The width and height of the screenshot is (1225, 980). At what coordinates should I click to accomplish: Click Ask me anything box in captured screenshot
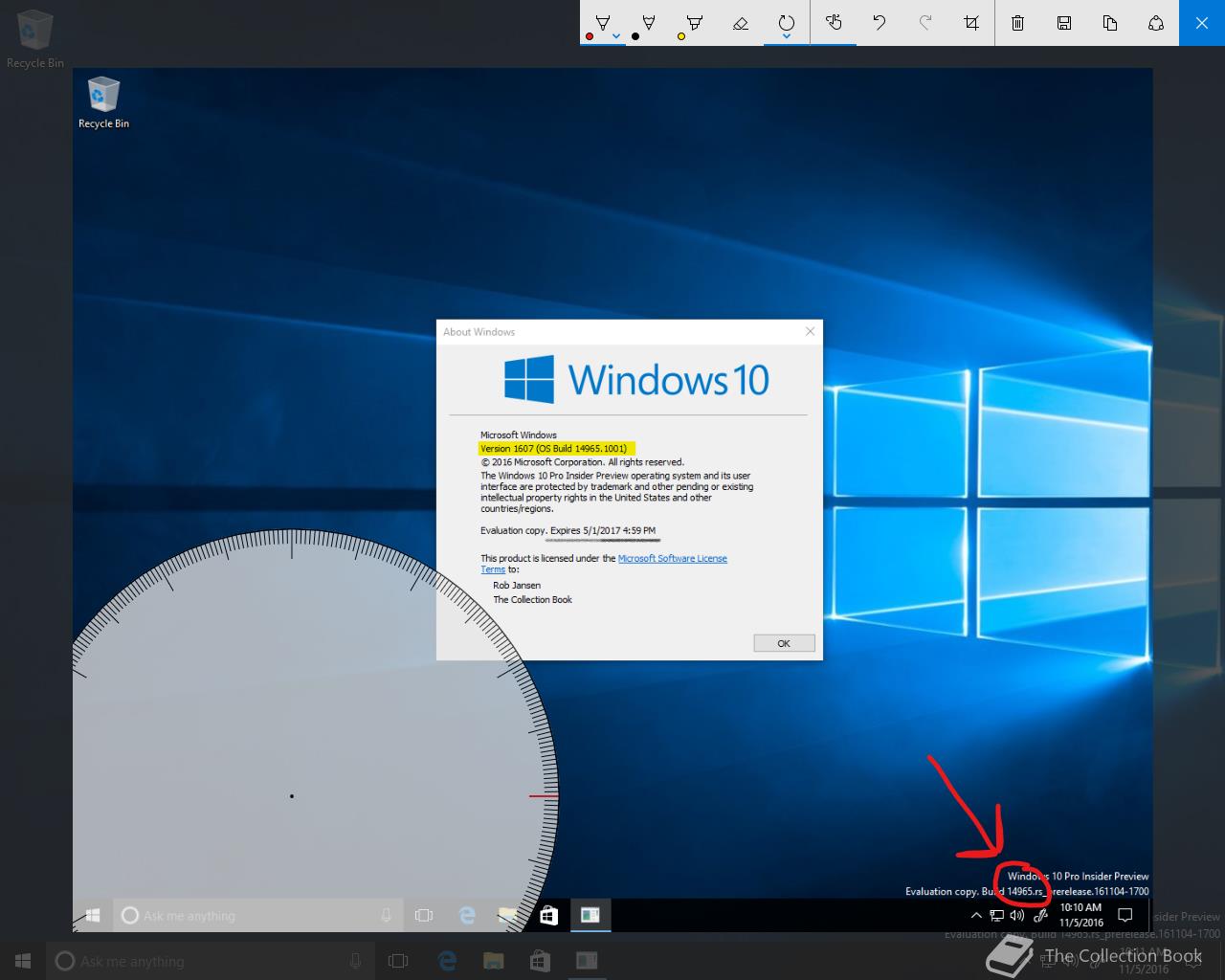pyautogui.click(x=258, y=916)
